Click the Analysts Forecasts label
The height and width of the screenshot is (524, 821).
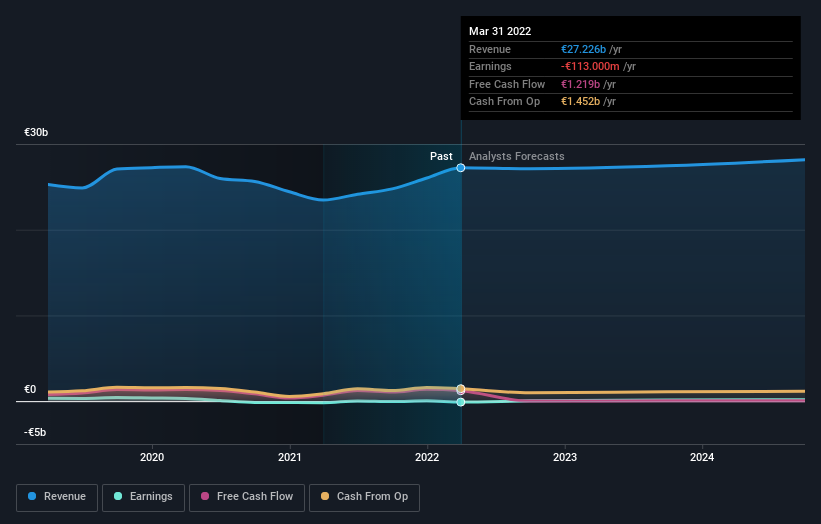tap(517, 156)
